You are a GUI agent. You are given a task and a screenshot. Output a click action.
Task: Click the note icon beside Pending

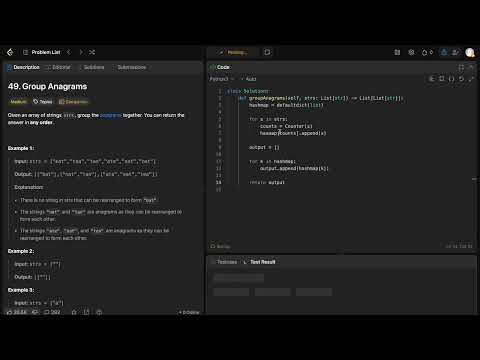click(x=267, y=52)
